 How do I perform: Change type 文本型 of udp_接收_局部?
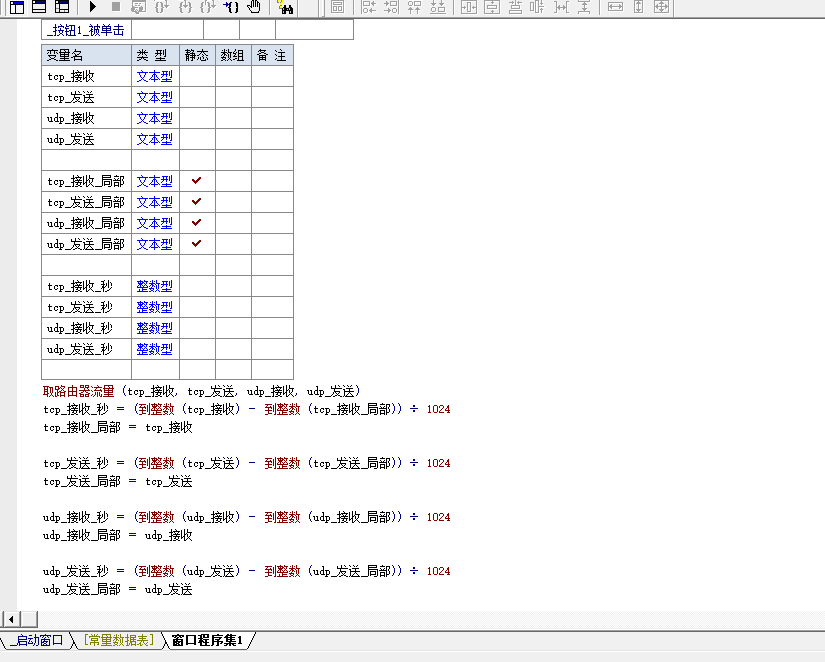point(154,223)
